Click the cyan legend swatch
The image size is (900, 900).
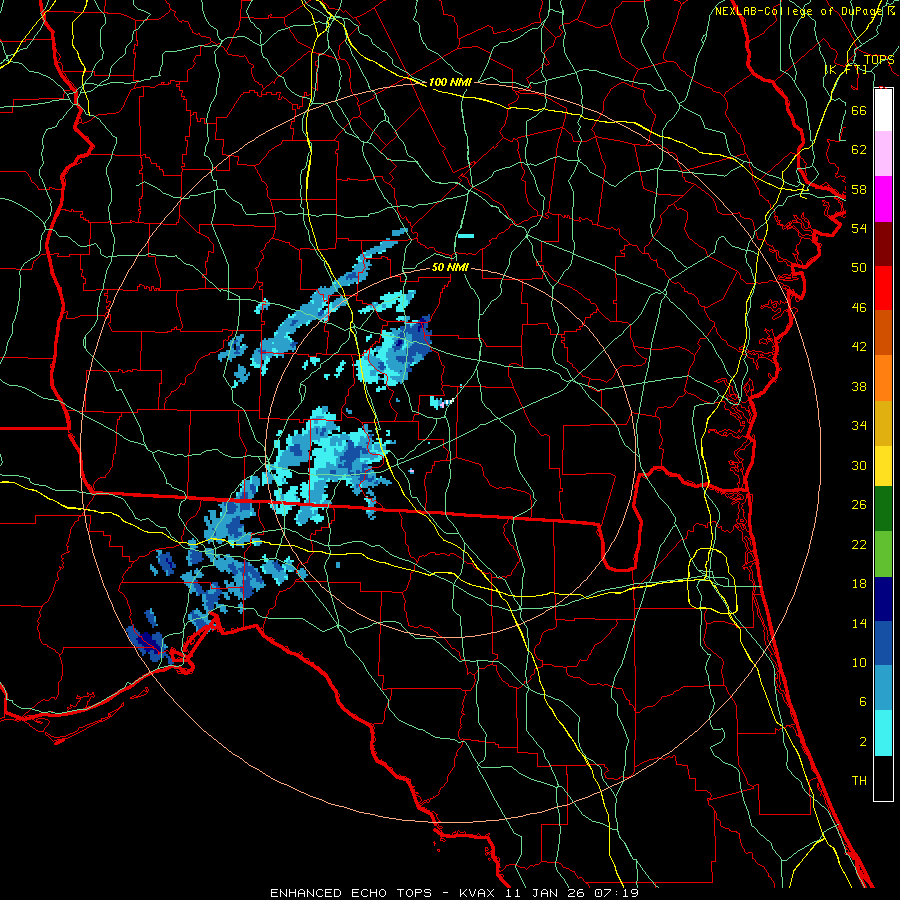tap(883, 733)
